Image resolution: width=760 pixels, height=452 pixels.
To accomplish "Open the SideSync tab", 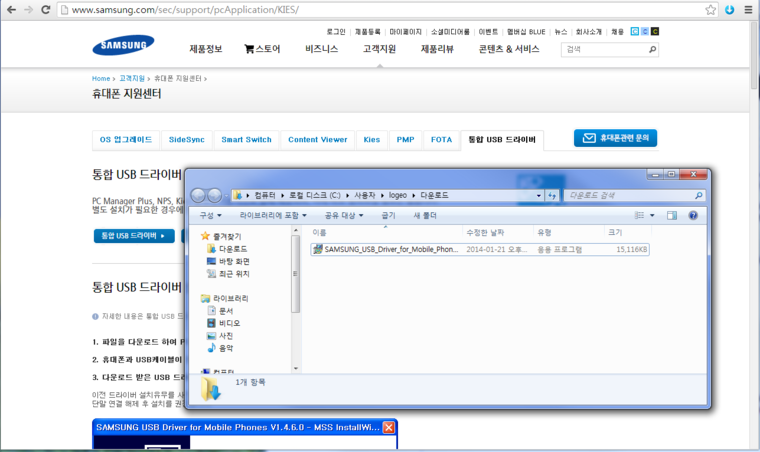I will point(187,140).
